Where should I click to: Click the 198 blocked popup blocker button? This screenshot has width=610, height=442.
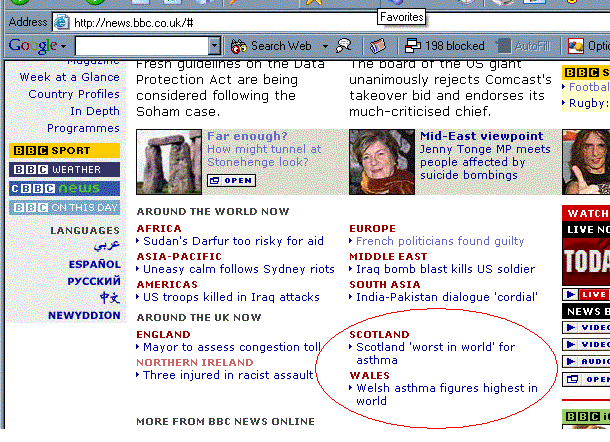coord(445,46)
